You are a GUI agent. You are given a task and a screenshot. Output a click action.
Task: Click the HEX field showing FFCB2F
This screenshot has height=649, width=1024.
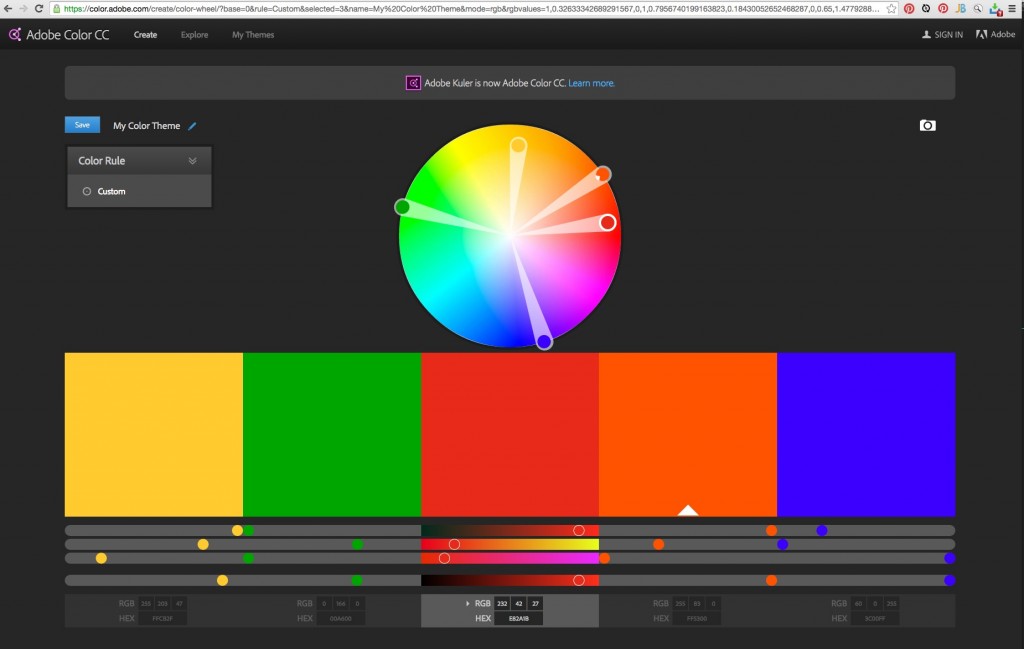click(x=163, y=618)
